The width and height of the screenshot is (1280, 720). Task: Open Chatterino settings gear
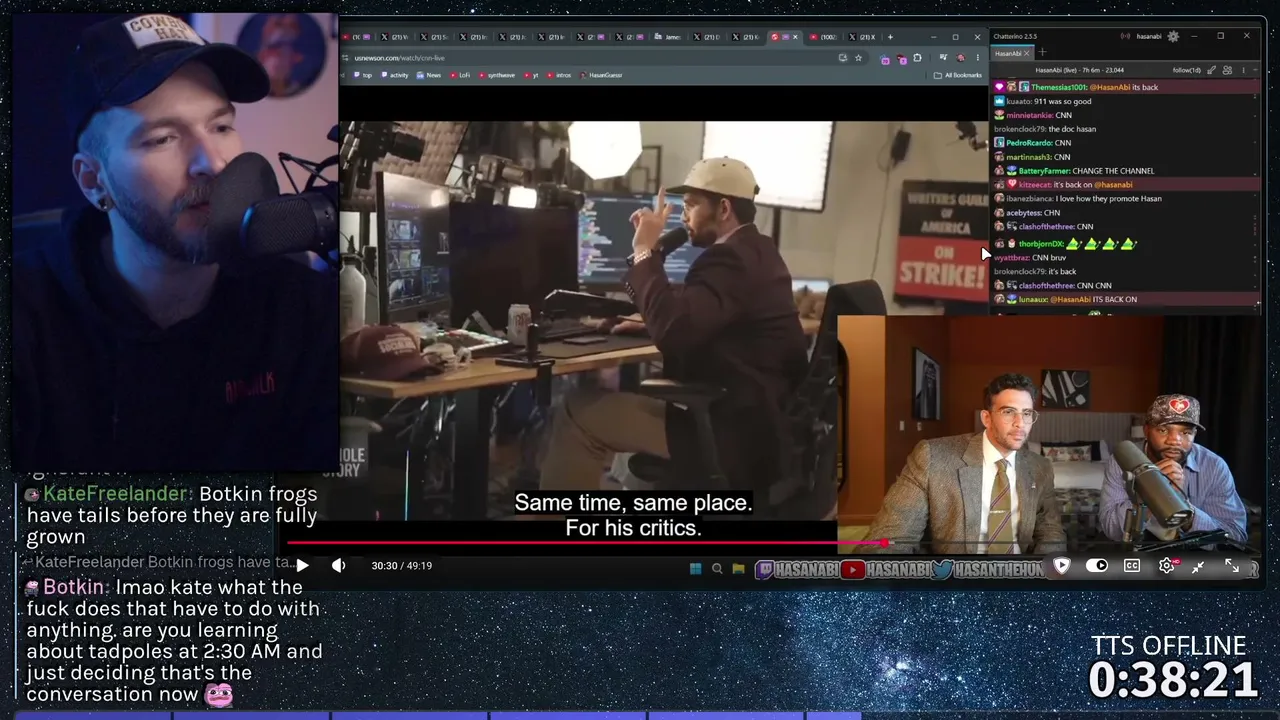tap(1173, 36)
